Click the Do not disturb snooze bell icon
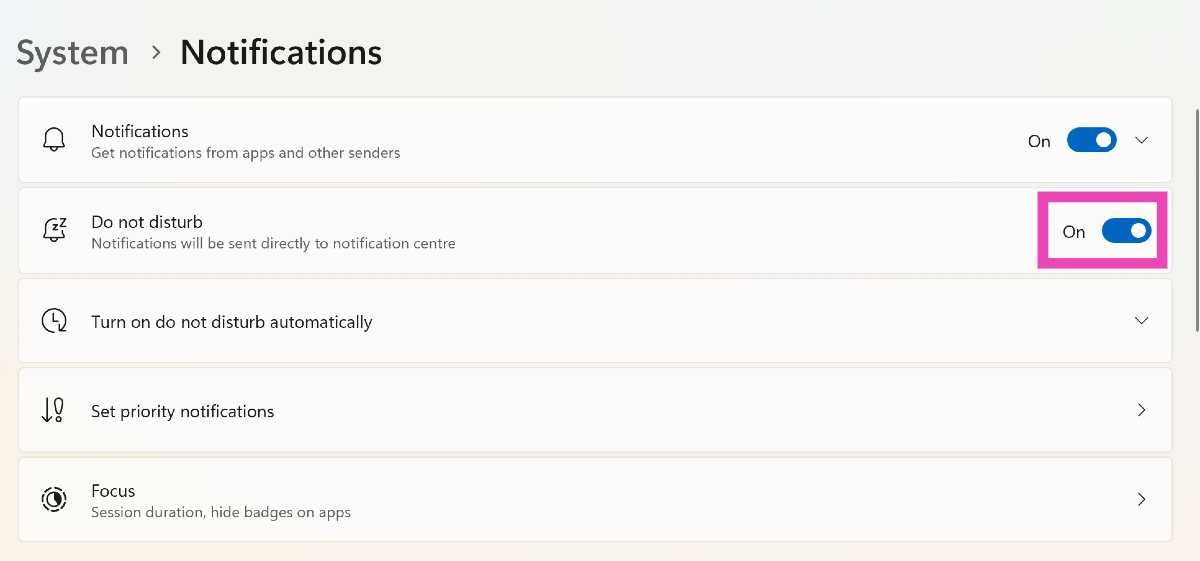 pyautogui.click(x=54, y=230)
